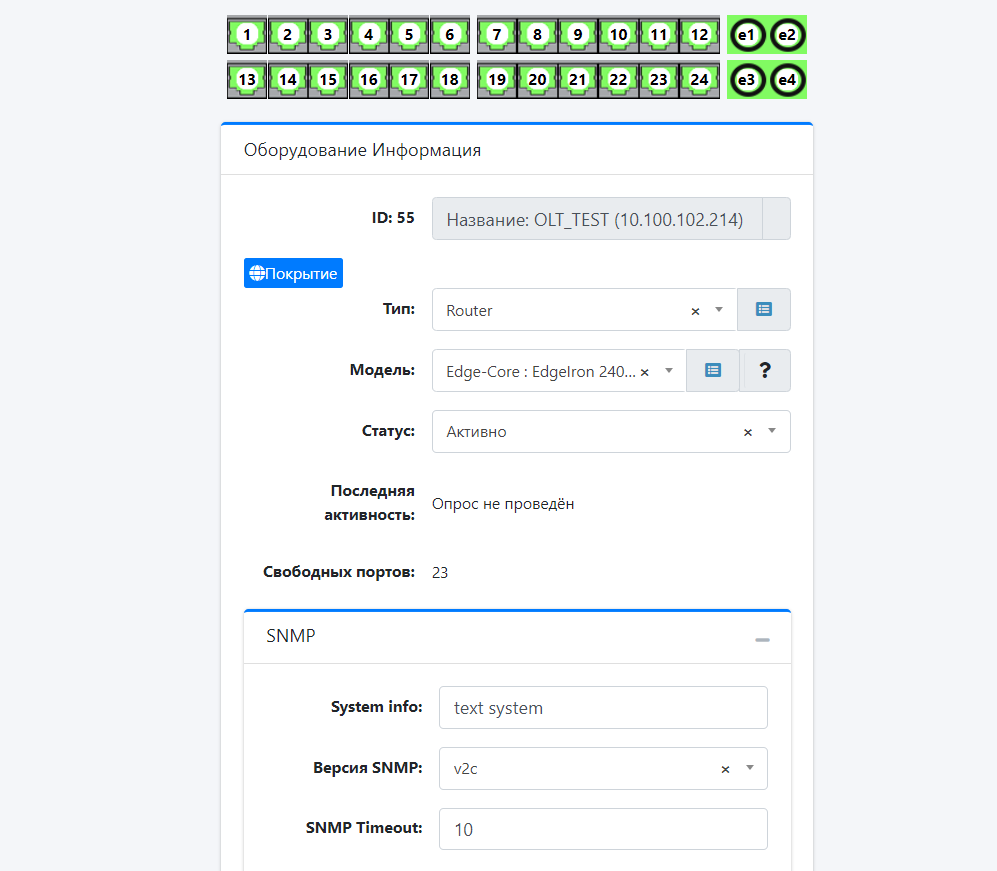The height and width of the screenshot is (871, 997).
Task: Open list icon next to Модель field
Action: [x=713, y=371]
